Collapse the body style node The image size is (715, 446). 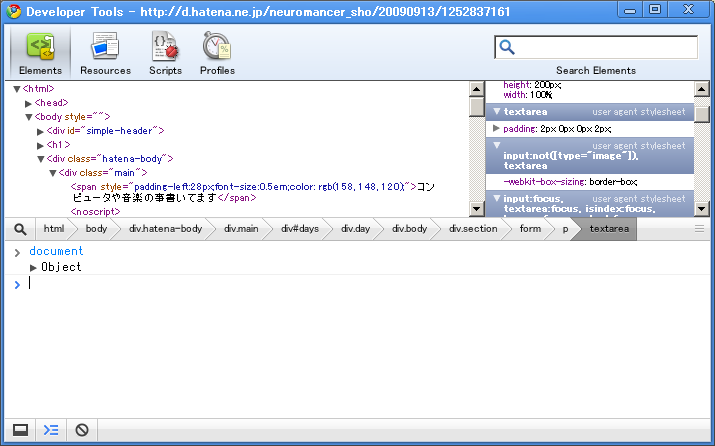pos(28,117)
